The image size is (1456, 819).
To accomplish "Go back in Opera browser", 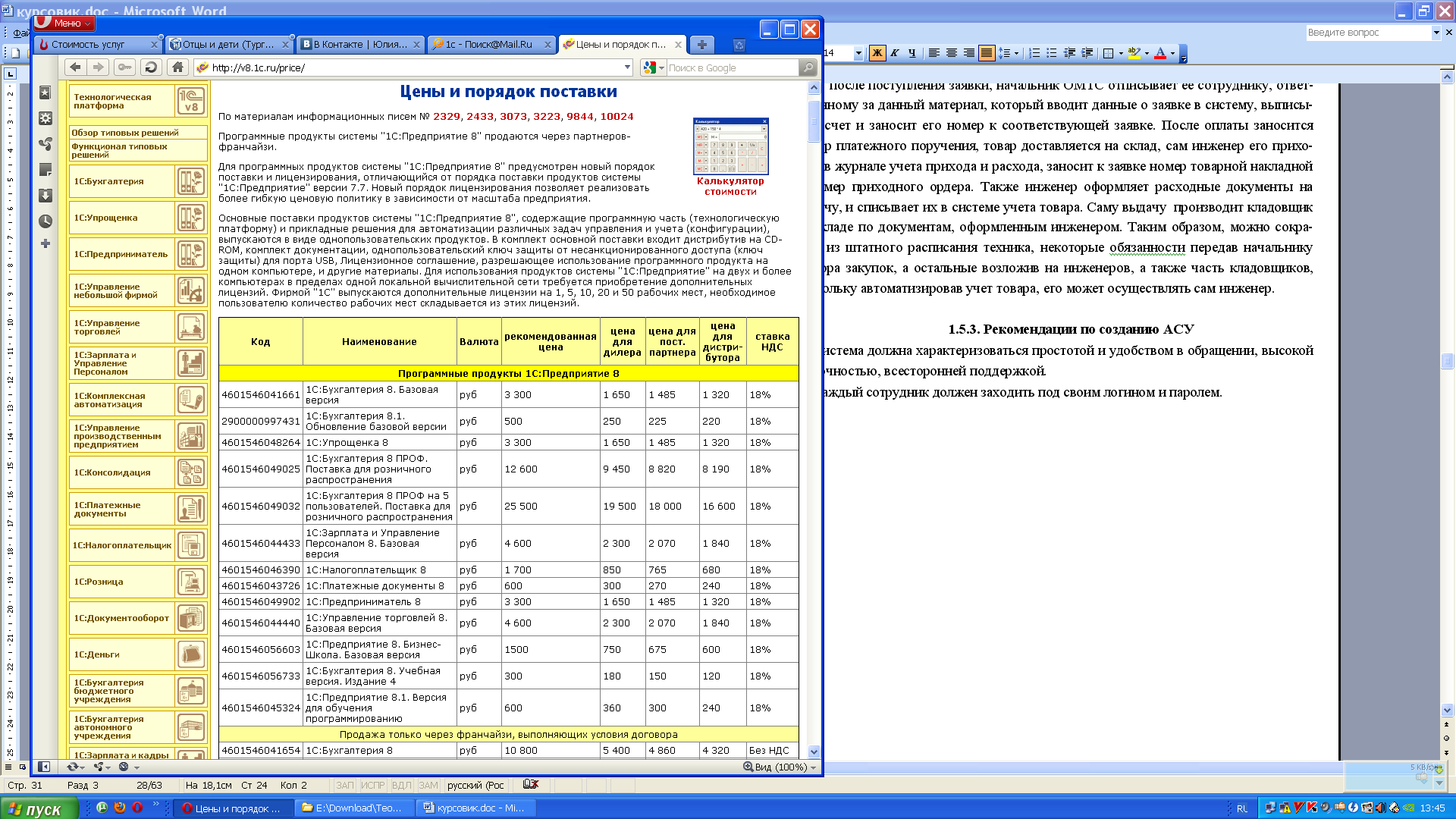I will [75, 67].
